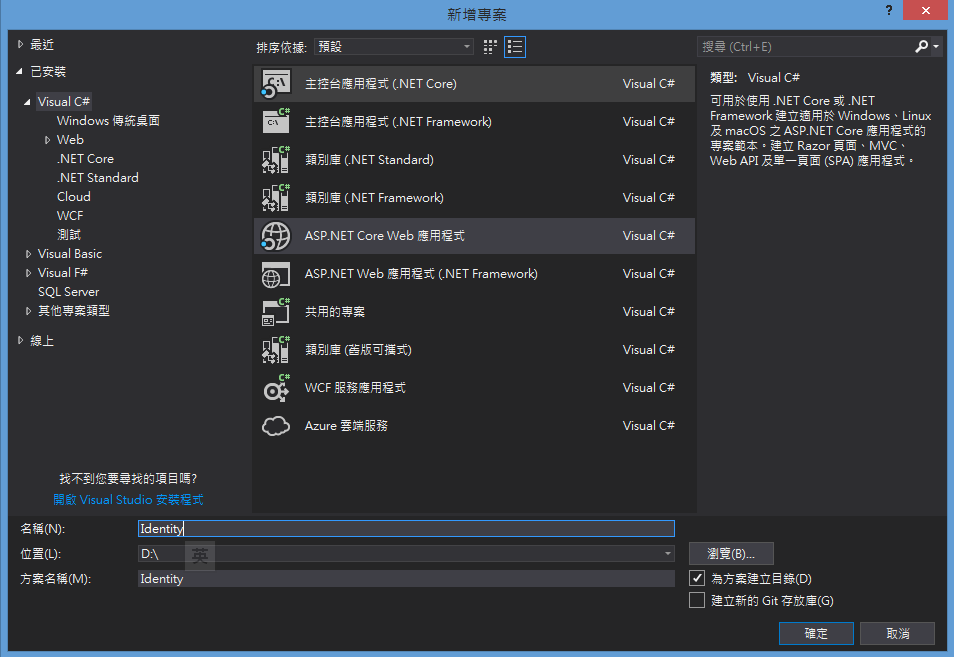Click the 類別庫 (.NET Standard) template icon
954x657 pixels.
[276, 159]
